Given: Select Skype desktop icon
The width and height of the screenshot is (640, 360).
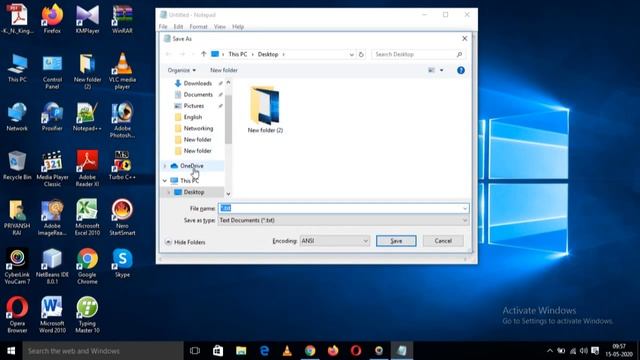Looking at the screenshot, I should [x=122, y=263].
